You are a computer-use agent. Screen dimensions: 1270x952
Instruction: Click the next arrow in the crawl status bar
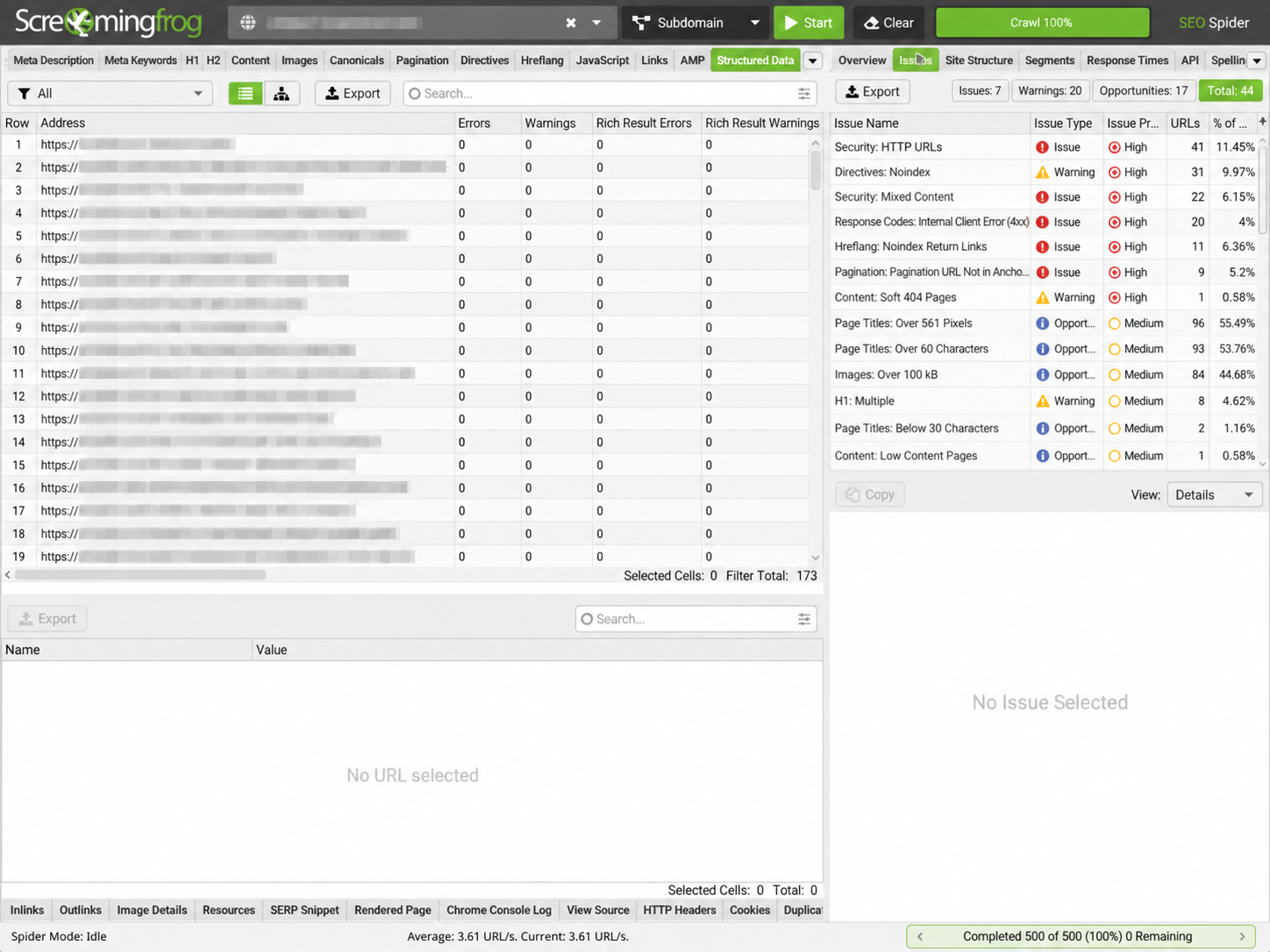(1242, 936)
